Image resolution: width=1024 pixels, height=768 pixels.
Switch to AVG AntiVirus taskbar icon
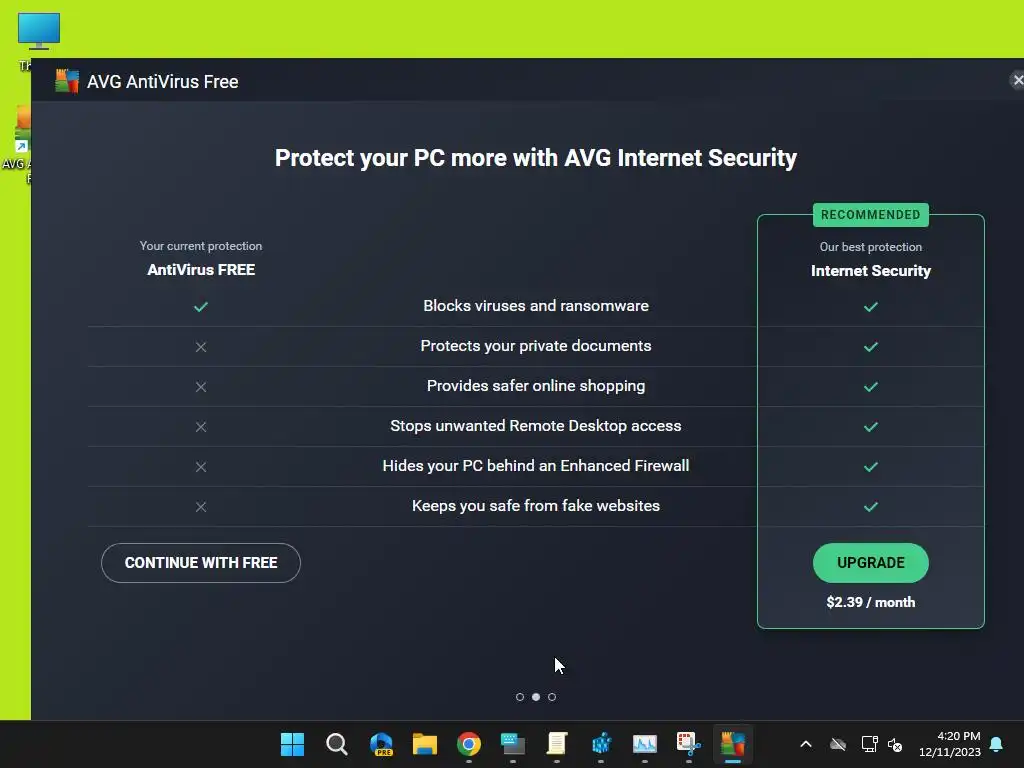pyautogui.click(x=733, y=744)
